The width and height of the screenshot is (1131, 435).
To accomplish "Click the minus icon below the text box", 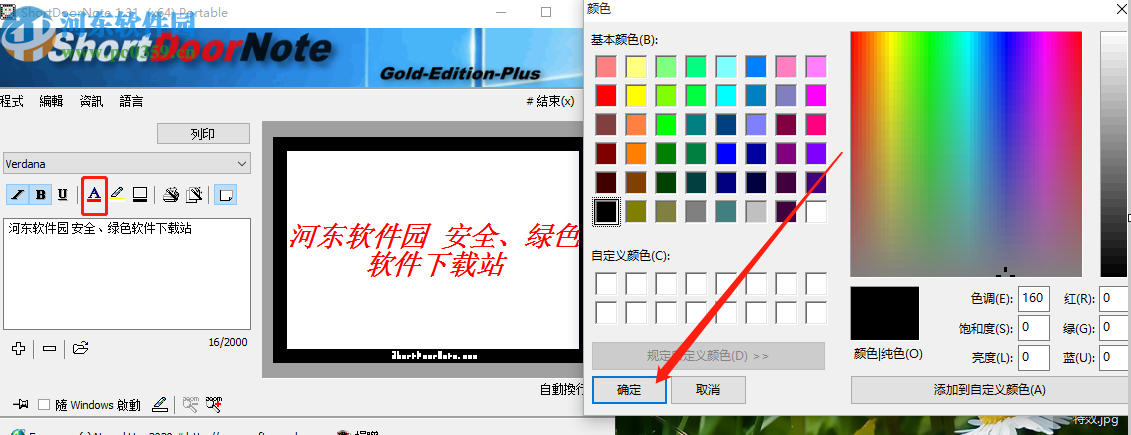I will pyautogui.click(x=50, y=348).
